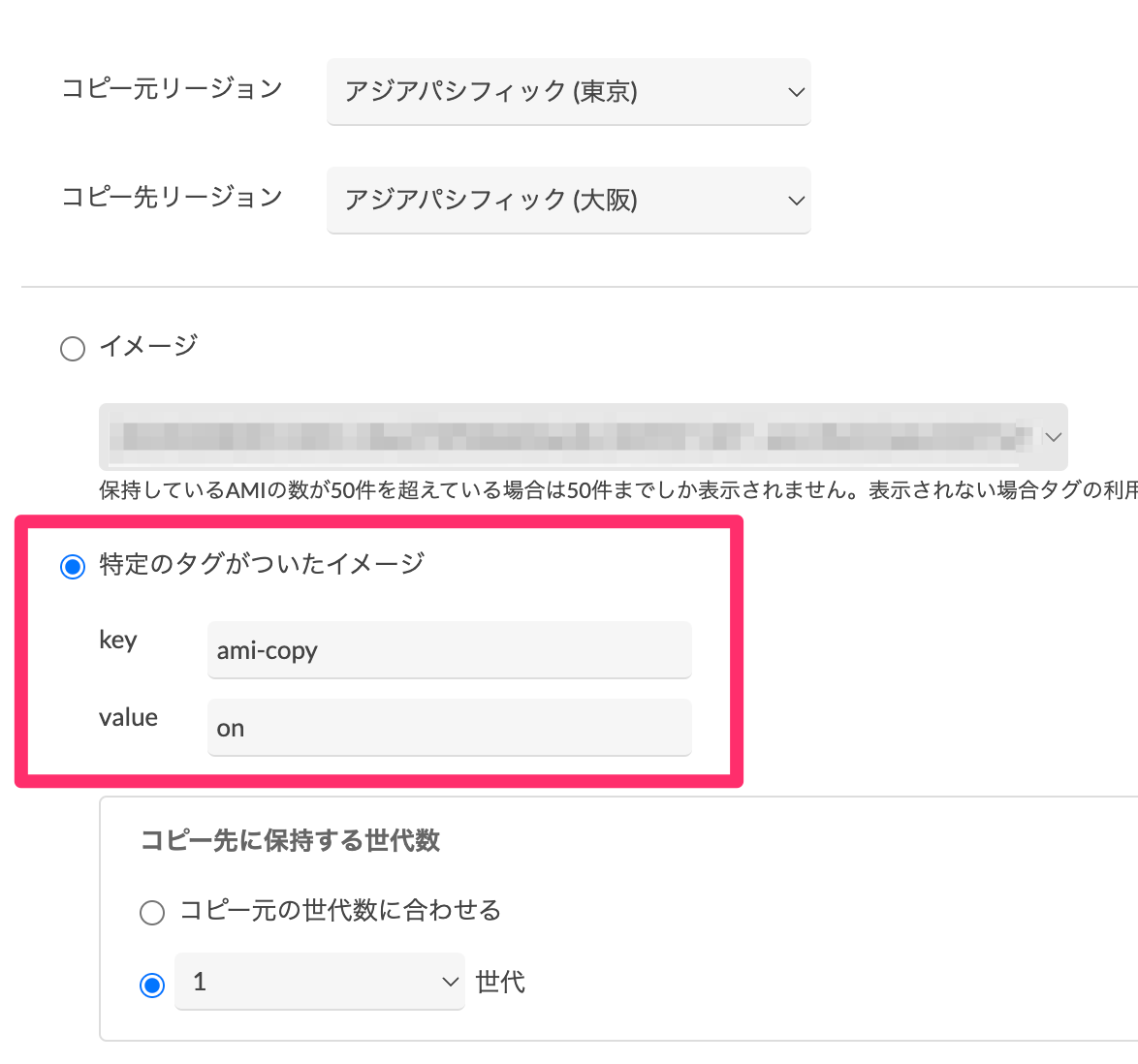Click the コピー元リージョン label text
The height and width of the screenshot is (1064, 1138).
coord(172,88)
